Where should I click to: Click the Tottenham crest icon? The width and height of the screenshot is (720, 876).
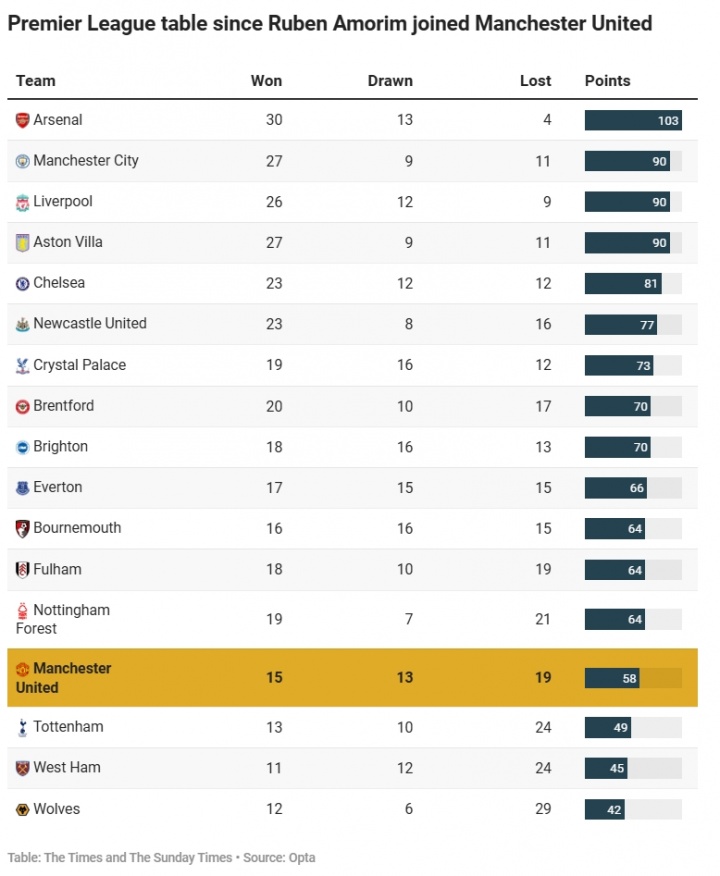point(23,727)
